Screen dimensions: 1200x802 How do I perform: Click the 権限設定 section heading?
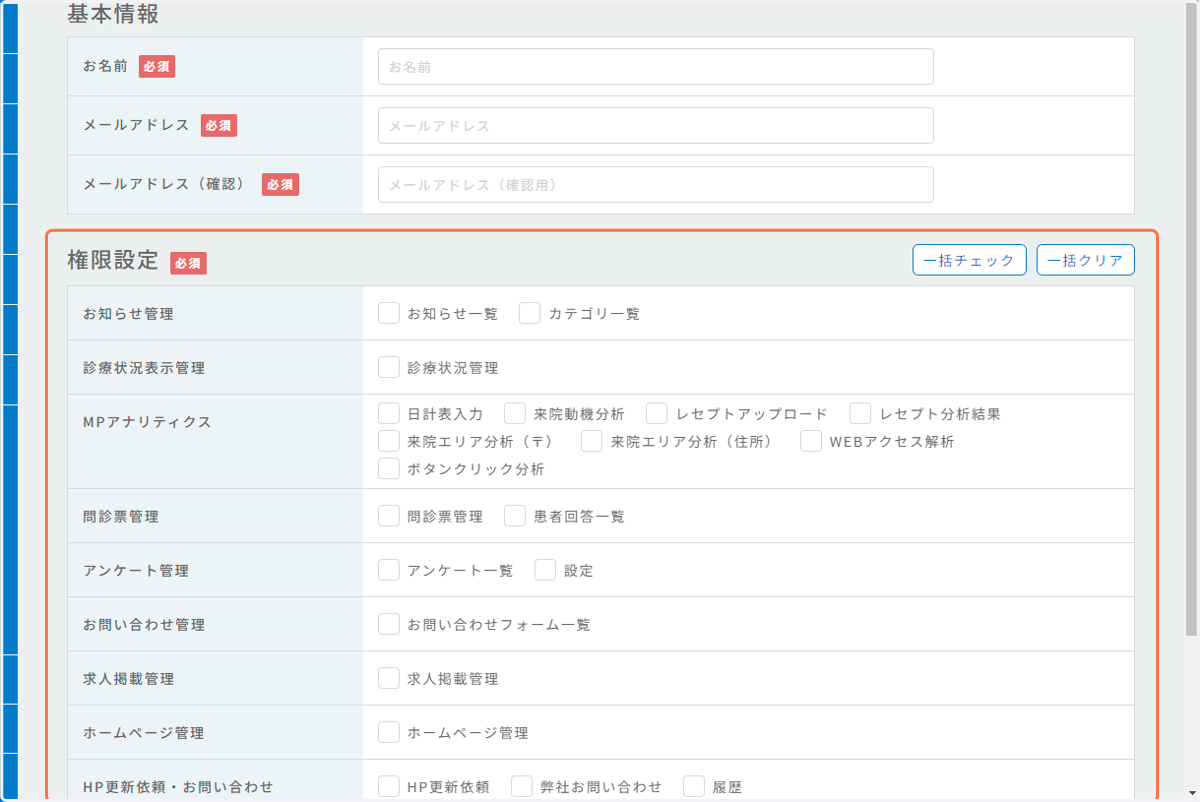tap(113, 260)
